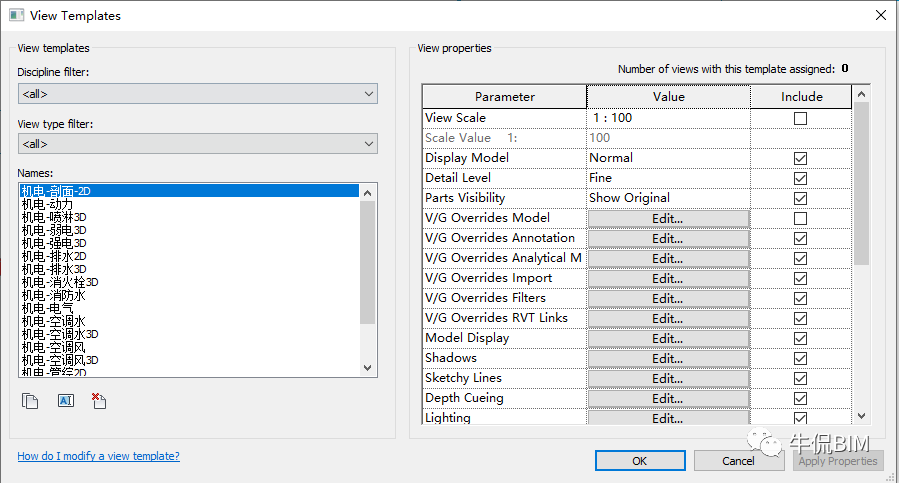Select the 机电-消防水 template in Names
899x483 pixels.
(53, 295)
